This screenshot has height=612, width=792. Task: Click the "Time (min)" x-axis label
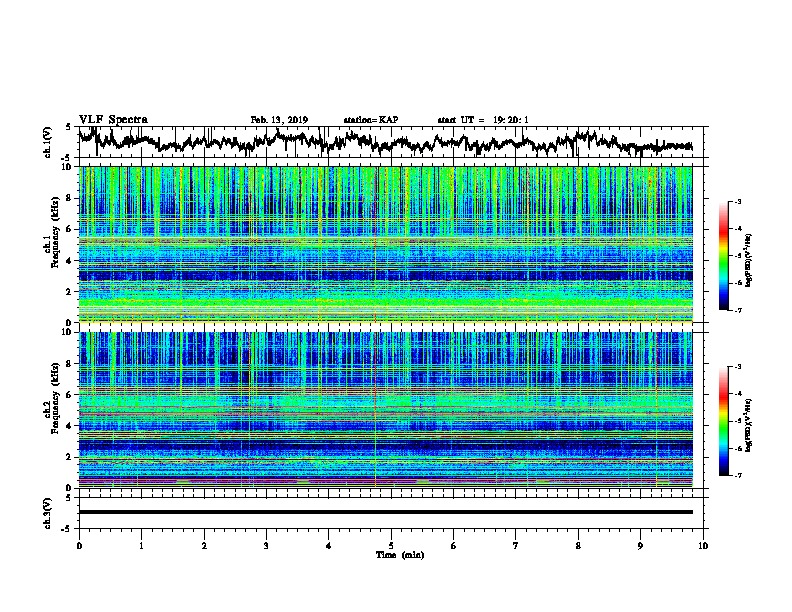400,555
